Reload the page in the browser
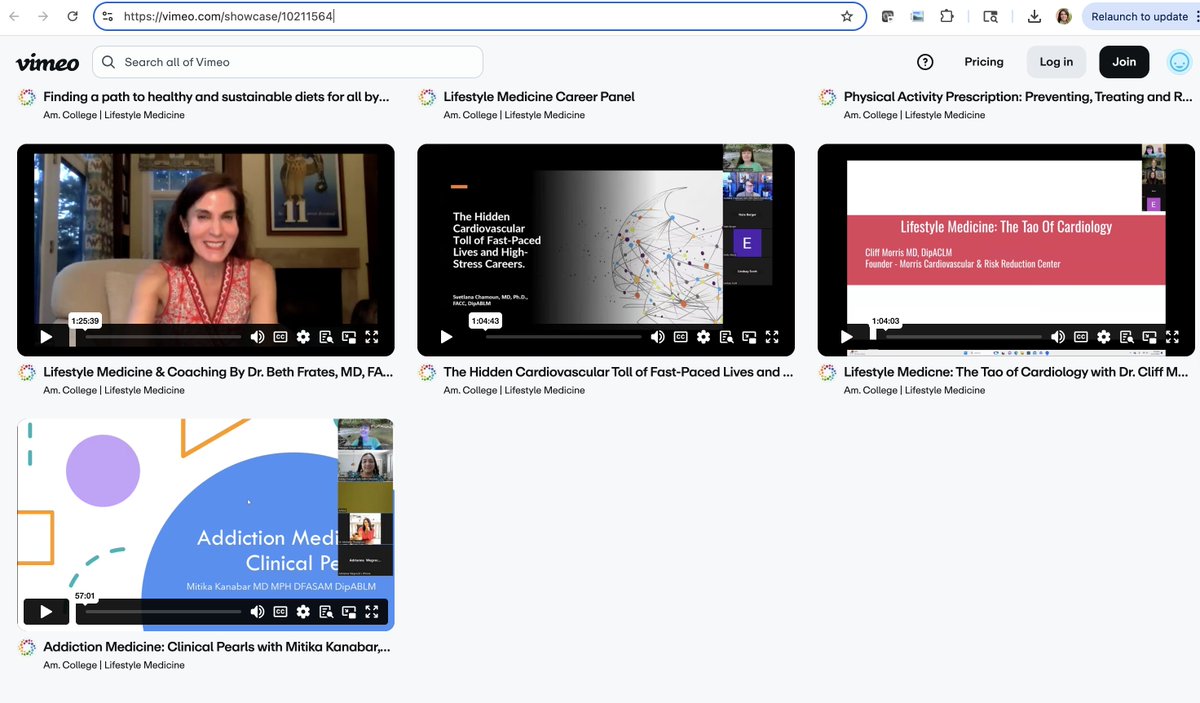The height and width of the screenshot is (703, 1200). (72, 17)
